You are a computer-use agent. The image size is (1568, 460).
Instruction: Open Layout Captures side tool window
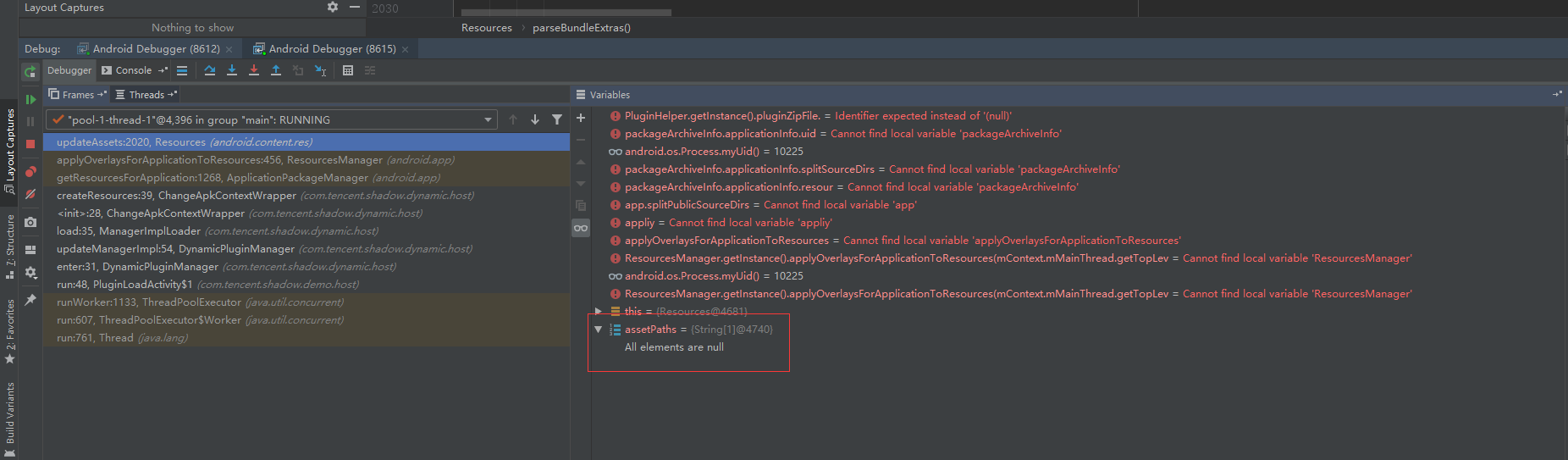point(9,151)
